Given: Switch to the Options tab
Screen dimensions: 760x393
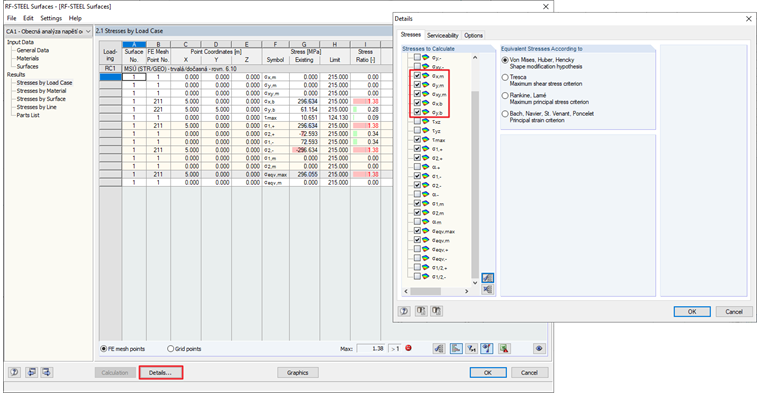Looking at the screenshot, I should (473, 35).
